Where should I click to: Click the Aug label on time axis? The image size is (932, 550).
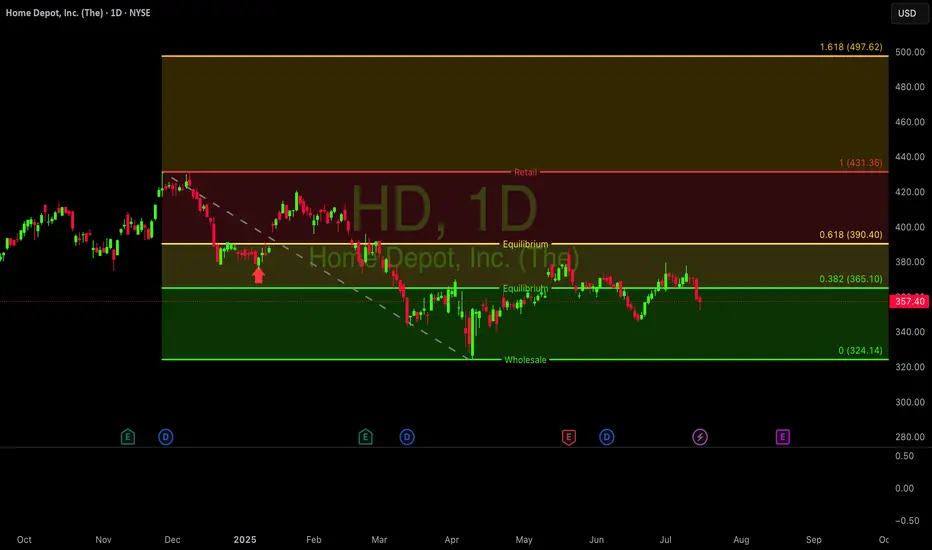coord(741,540)
